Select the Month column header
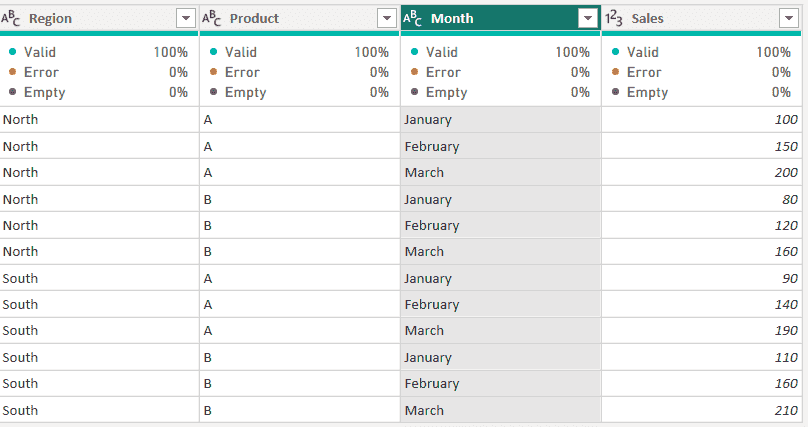This screenshot has width=808, height=427. 500,19
